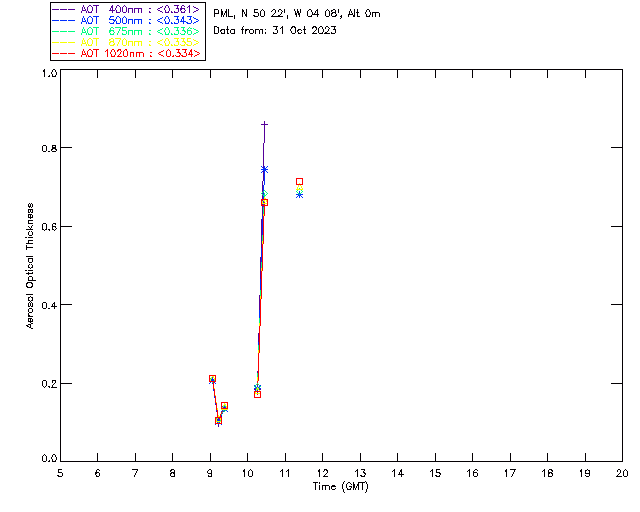The height and width of the screenshot is (512, 640).
Task: Click the purple plus marker at the curve peak
Action: click(264, 124)
